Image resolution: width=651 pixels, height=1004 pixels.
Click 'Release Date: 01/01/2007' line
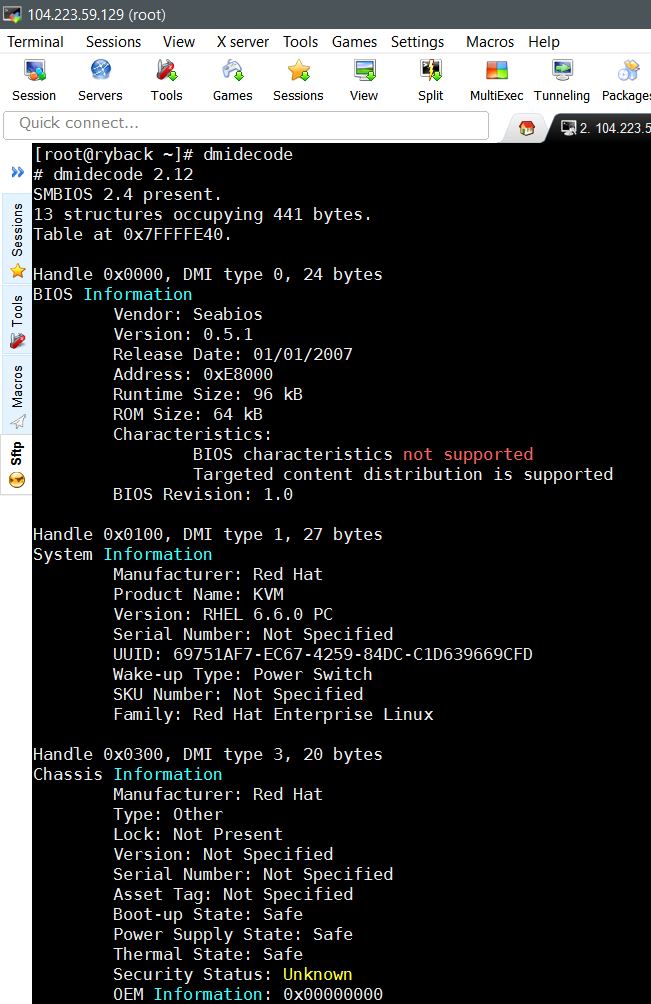pos(233,354)
